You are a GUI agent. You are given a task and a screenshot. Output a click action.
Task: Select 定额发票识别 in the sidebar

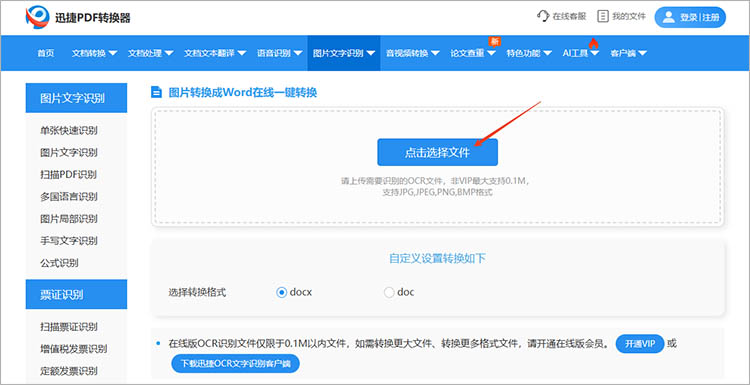tap(69, 371)
